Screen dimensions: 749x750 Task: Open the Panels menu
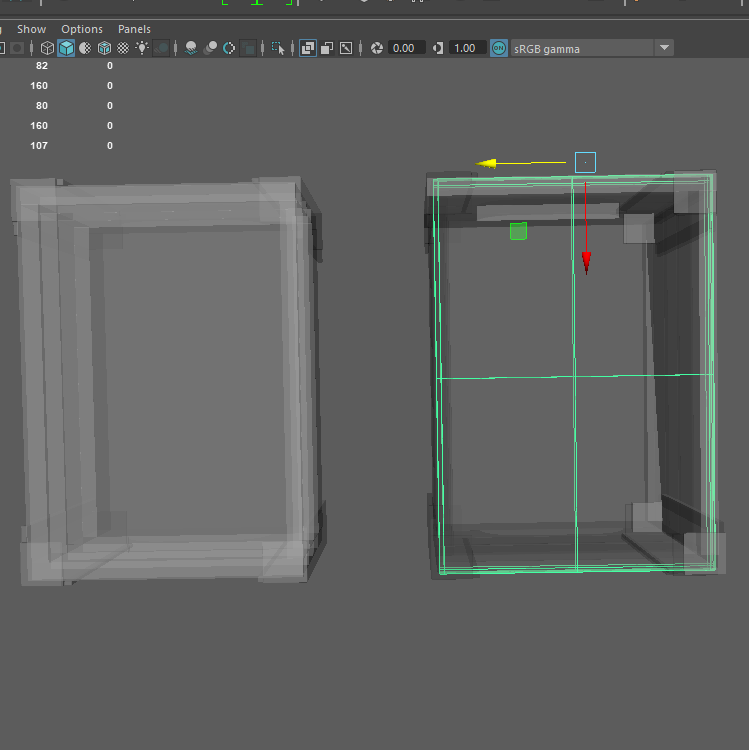point(134,29)
